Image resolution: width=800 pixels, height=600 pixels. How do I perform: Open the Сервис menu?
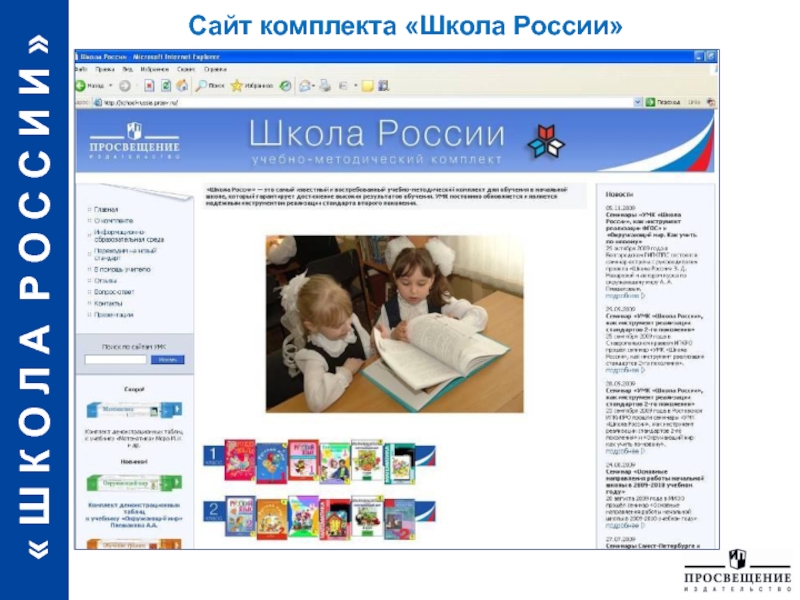click(x=186, y=69)
